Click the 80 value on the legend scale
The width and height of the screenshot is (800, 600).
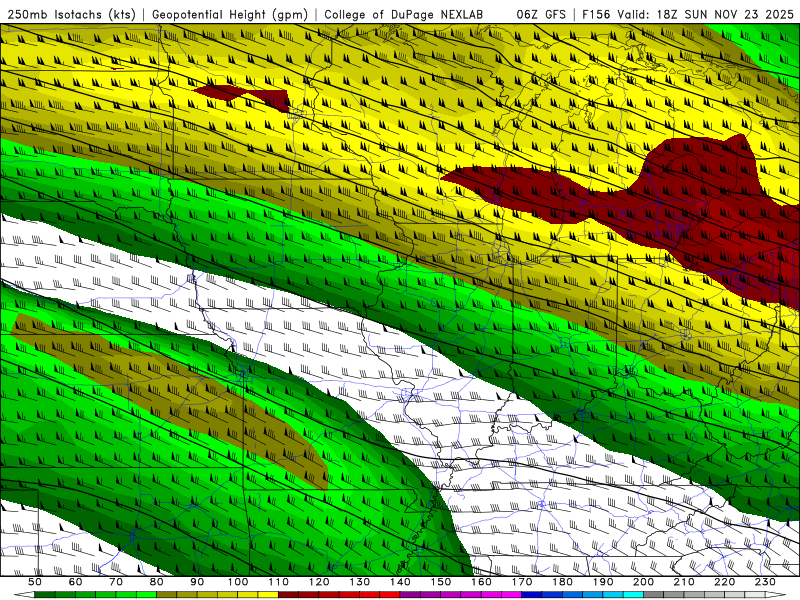coord(157,582)
